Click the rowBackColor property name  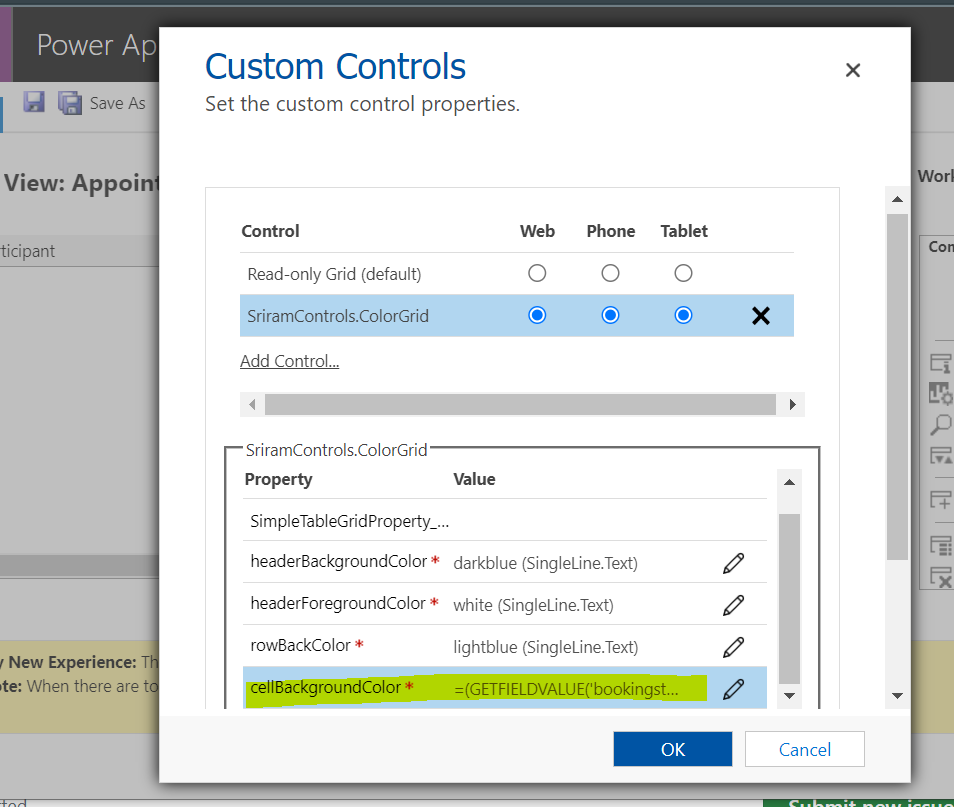click(x=301, y=645)
